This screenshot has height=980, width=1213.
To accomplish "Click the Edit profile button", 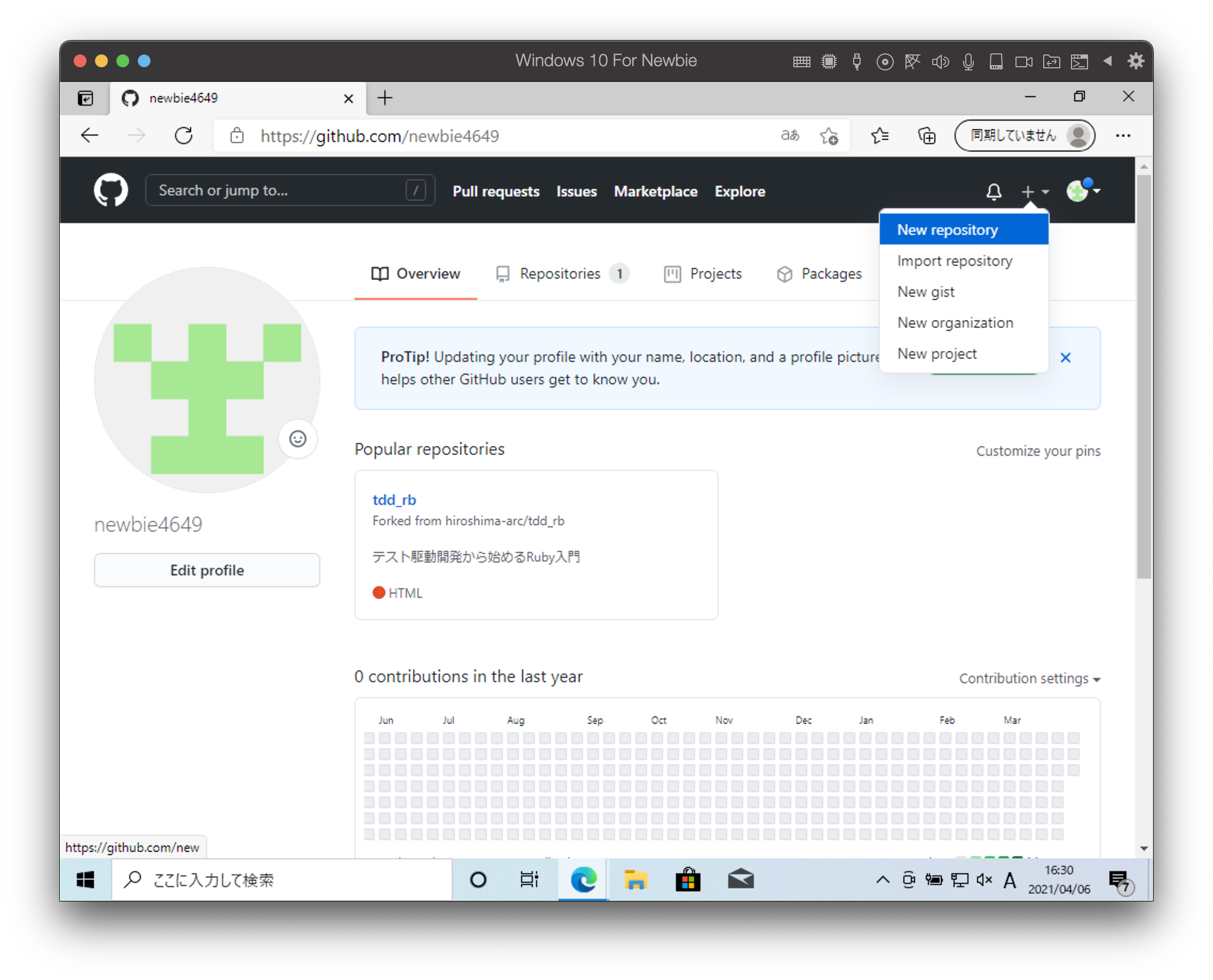I will (x=207, y=570).
